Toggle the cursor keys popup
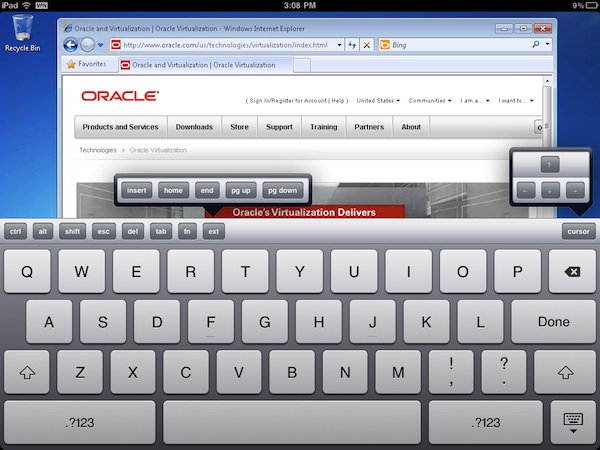This screenshot has height=450, width=600. 578,231
